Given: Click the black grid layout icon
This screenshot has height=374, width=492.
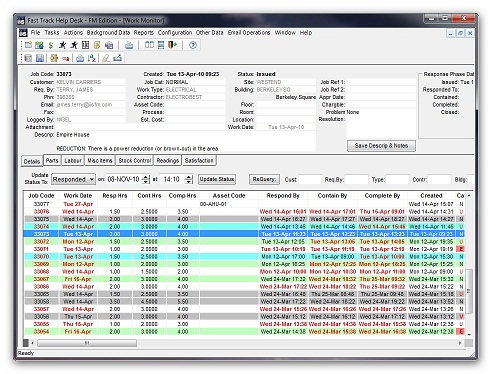Looking at the screenshot, I should click(x=85, y=45).
